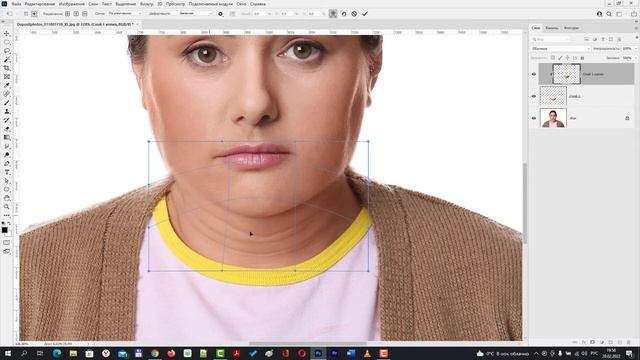This screenshot has height=360, width=640.
Task: Open the warp grid preset dropdown
Action: 124,13
